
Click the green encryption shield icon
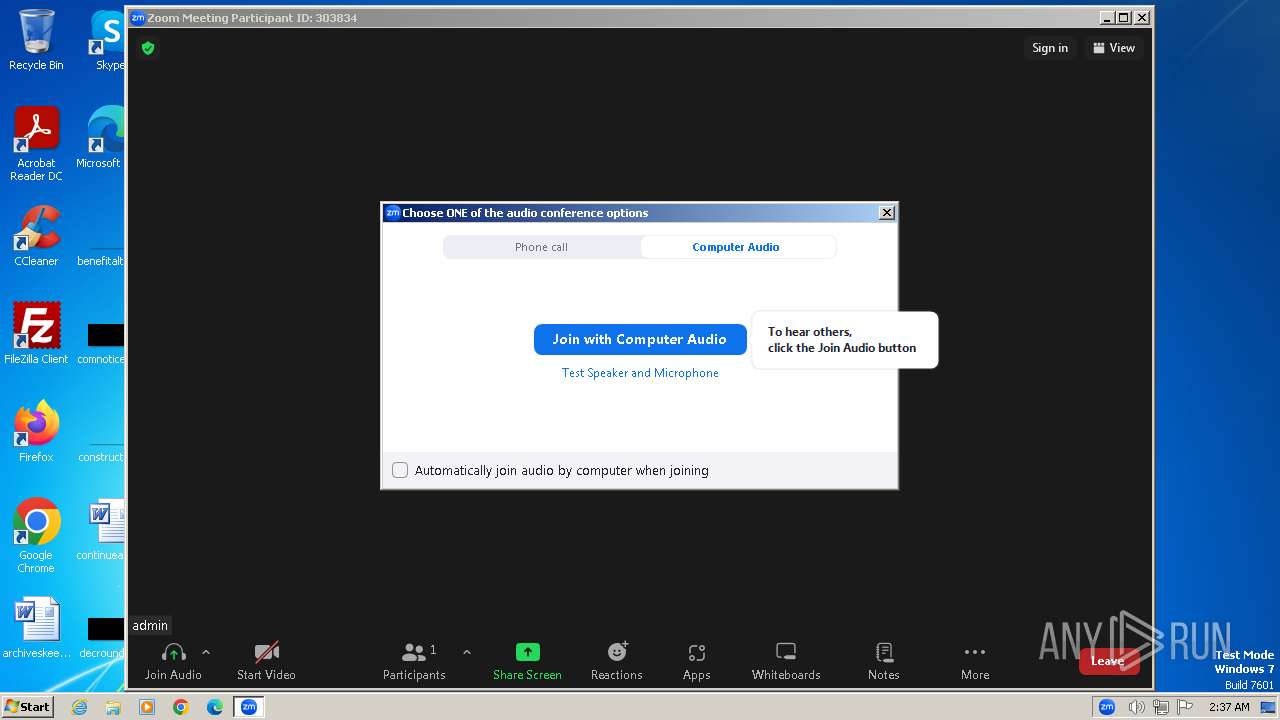coord(148,48)
